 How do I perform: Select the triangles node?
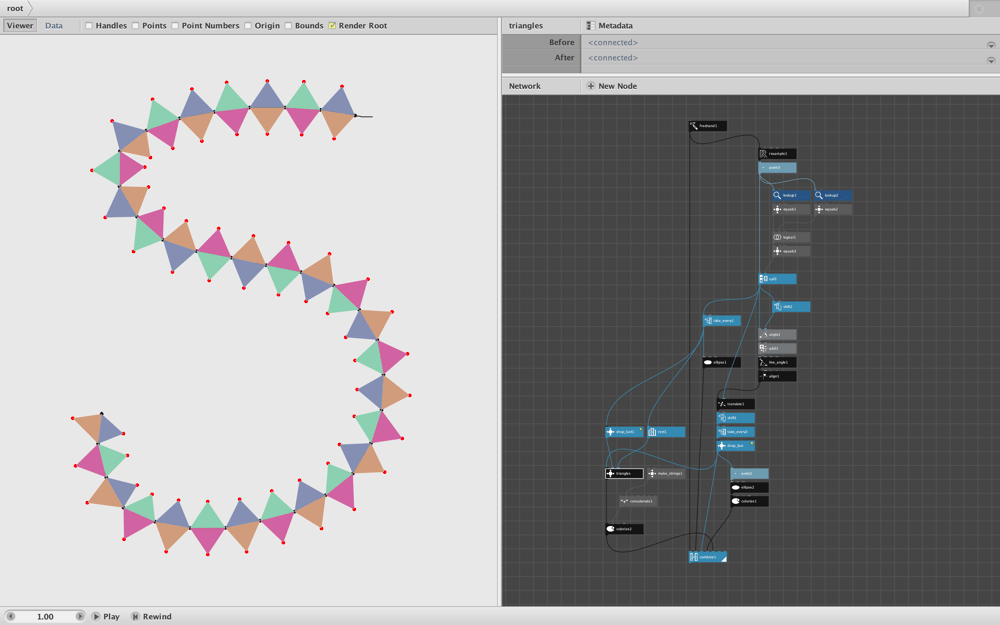[x=624, y=473]
